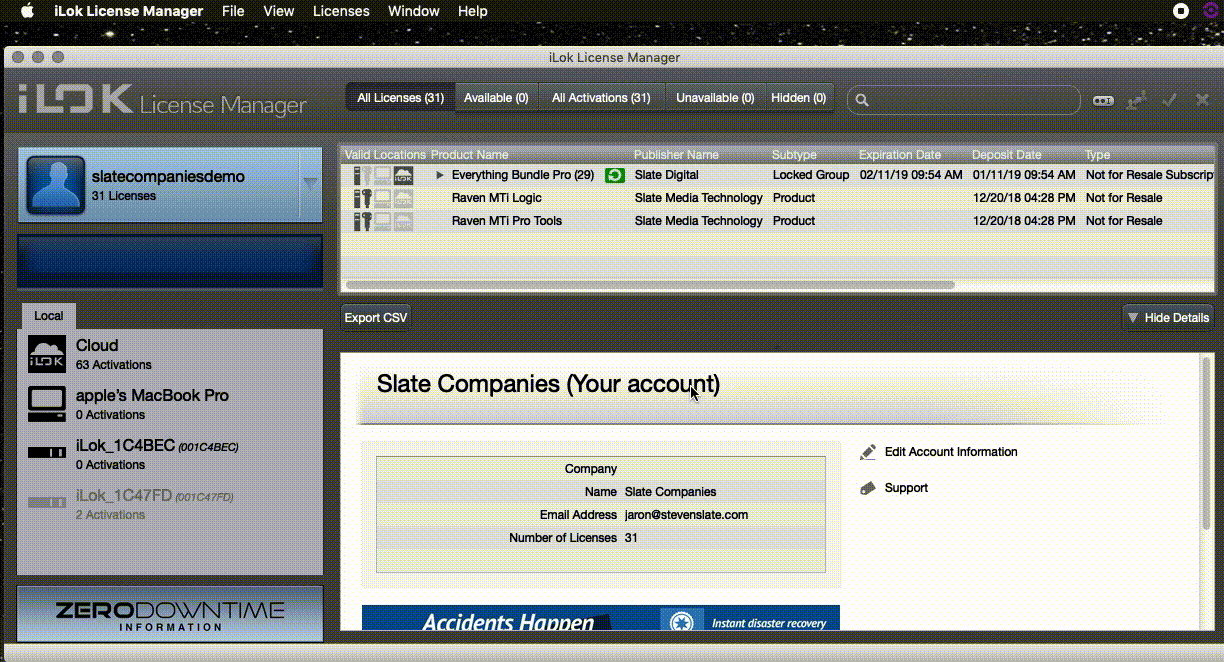Screen dimensions: 1224x662
Task: Open the View menu
Action: [x=279, y=11]
